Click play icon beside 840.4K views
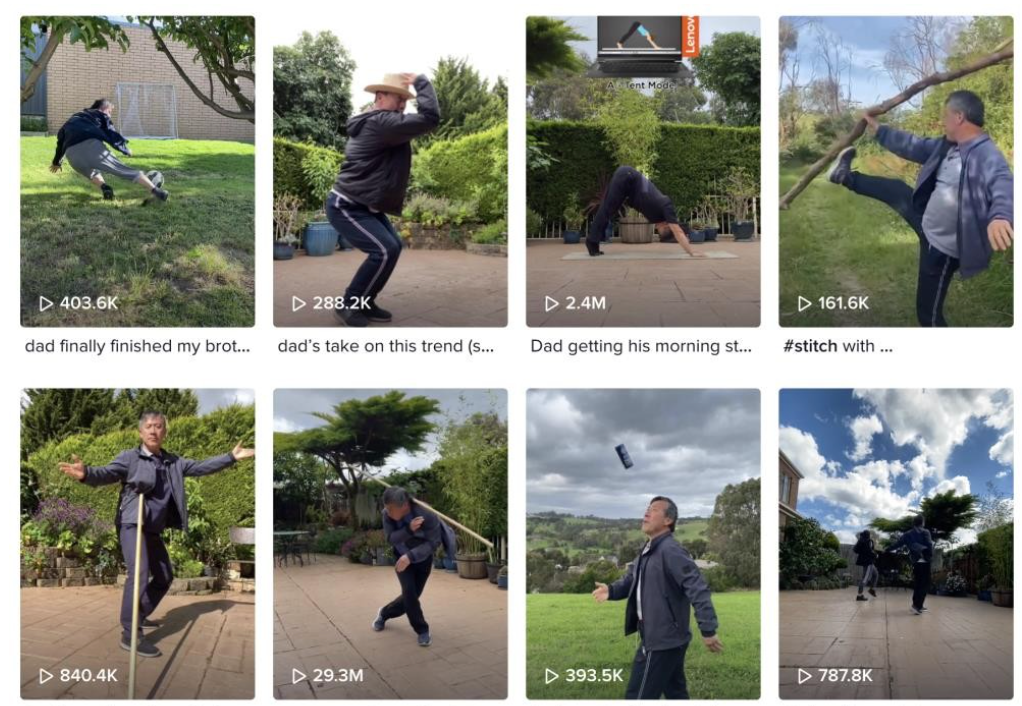The height and width of the screenshot is (706, 1022). (46, 676)
